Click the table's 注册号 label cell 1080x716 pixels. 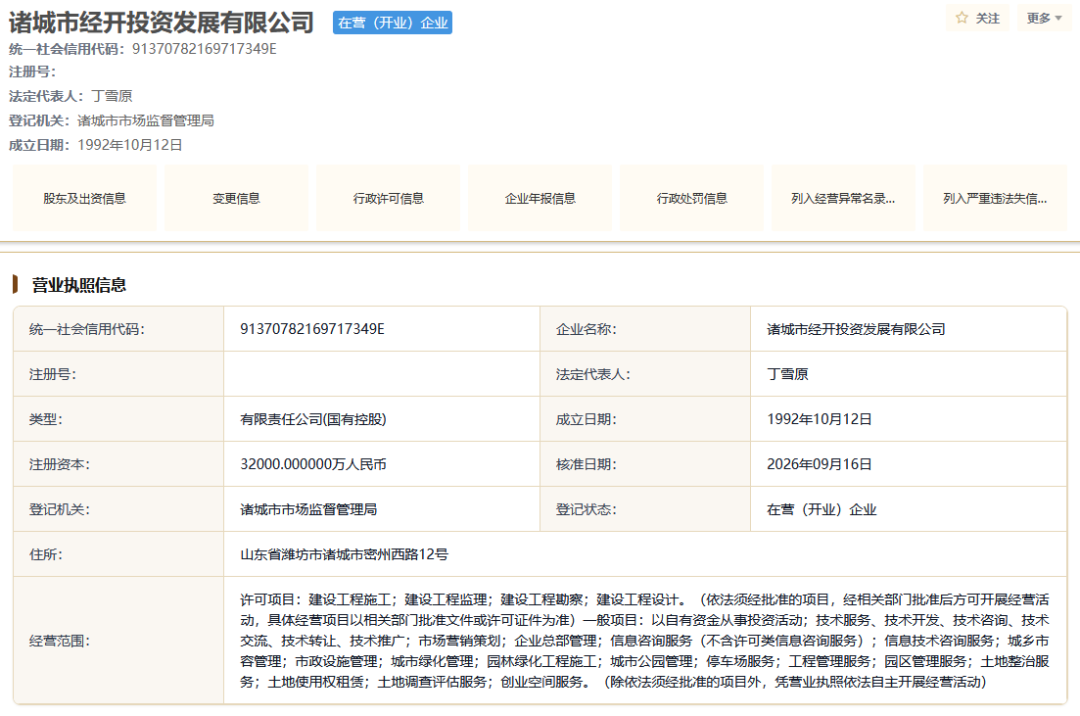pos(118,375)
